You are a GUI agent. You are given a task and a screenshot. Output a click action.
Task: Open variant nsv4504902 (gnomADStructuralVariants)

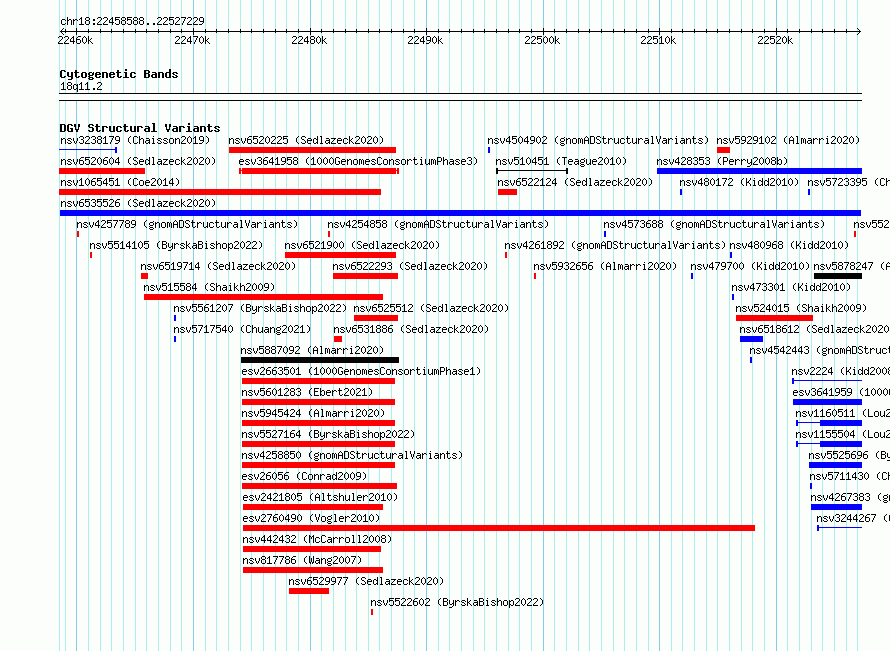[598, 140]
